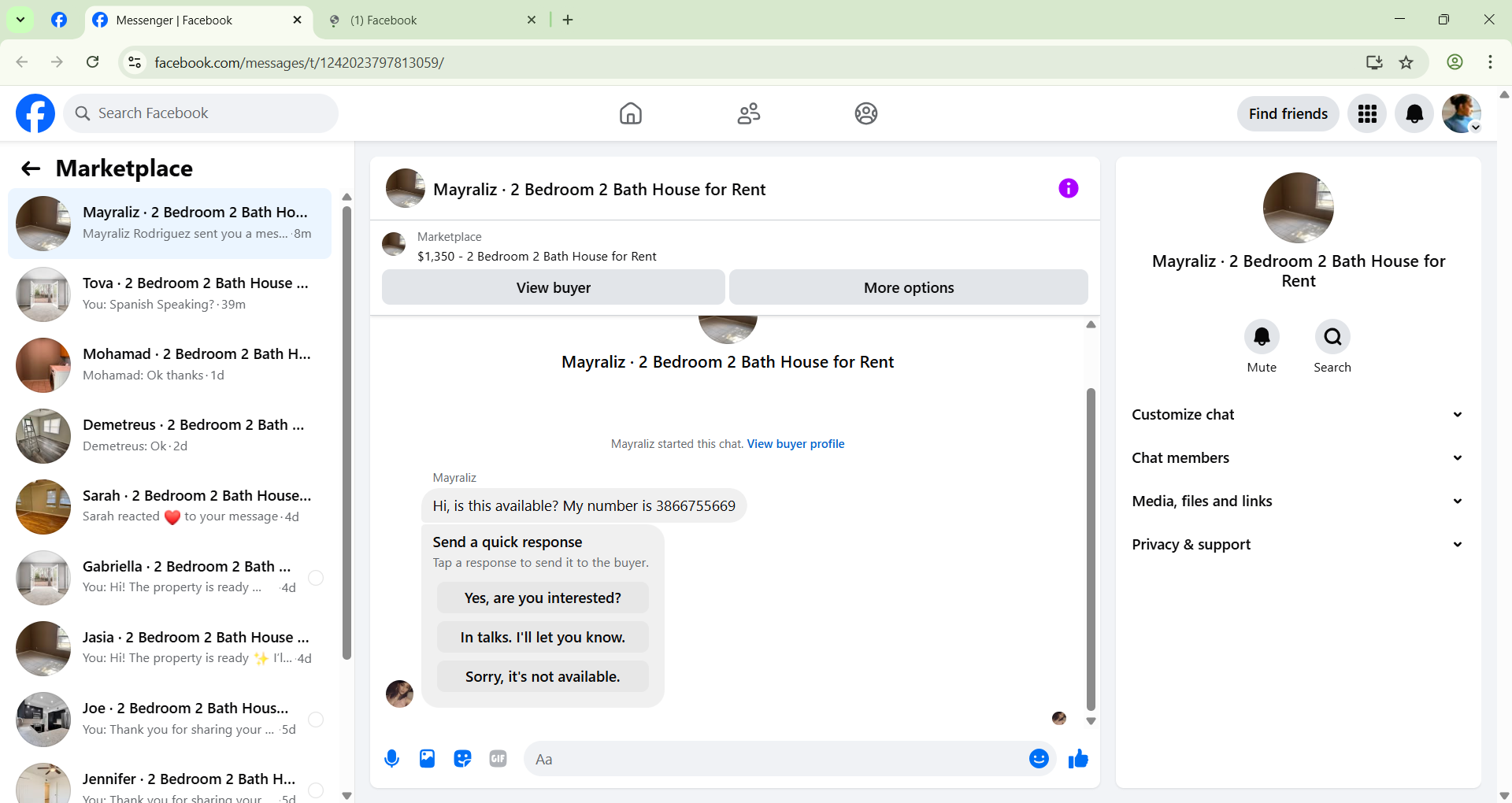Open the pinned Facebook tab
The width and height of the screenshot is (1512, 803).
pos(59,20)
